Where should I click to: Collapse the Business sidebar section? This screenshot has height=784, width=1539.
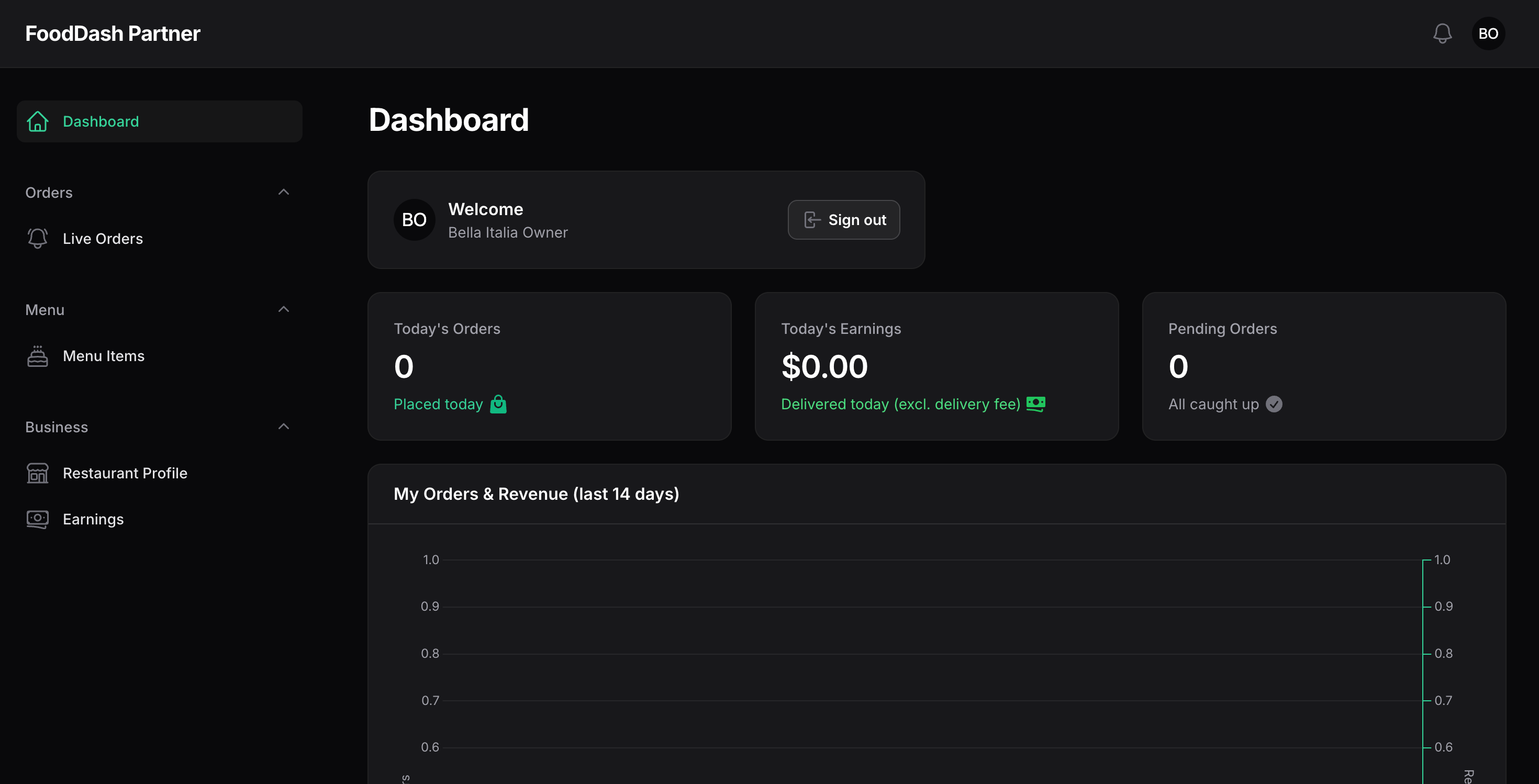pos(284,427)
